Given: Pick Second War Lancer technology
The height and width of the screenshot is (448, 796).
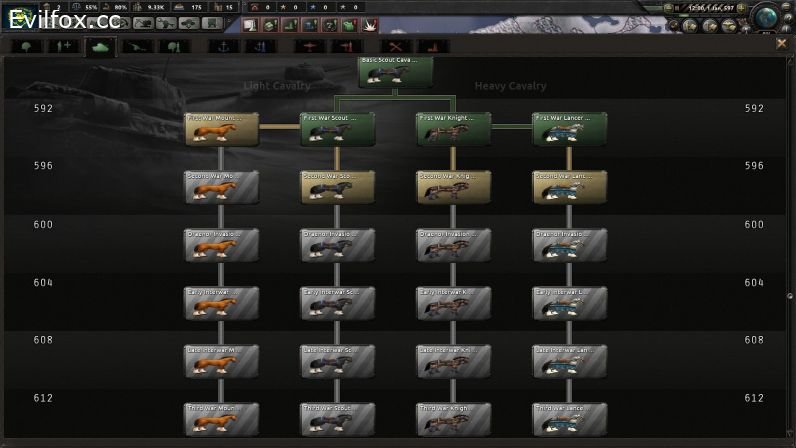Looking at the screenshot, I should pyautogui.click(x=569, y=187).
